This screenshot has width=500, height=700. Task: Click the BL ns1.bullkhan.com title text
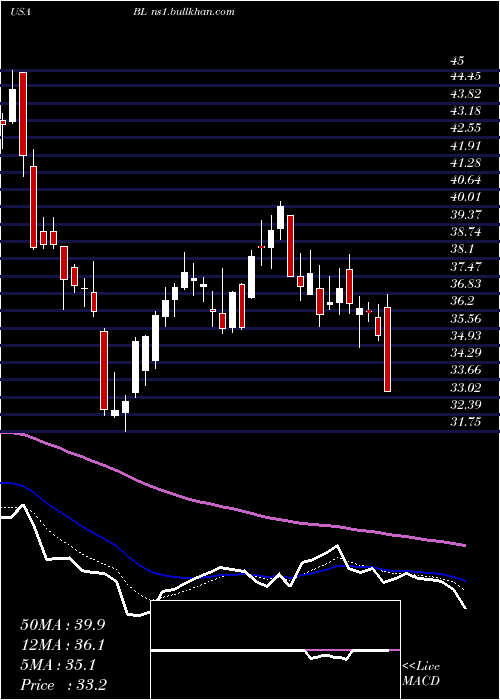point(183,12)
